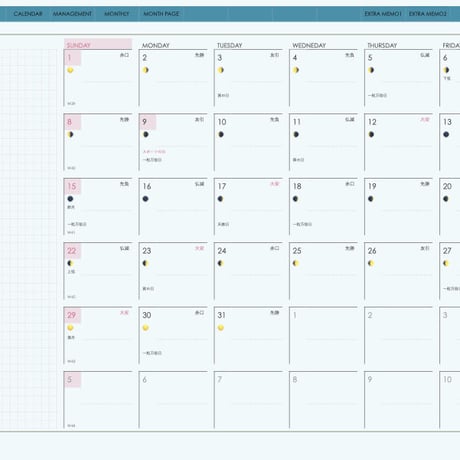
Task: Open the date number 21-free row: date 19
Action: [x=372, y=186]
